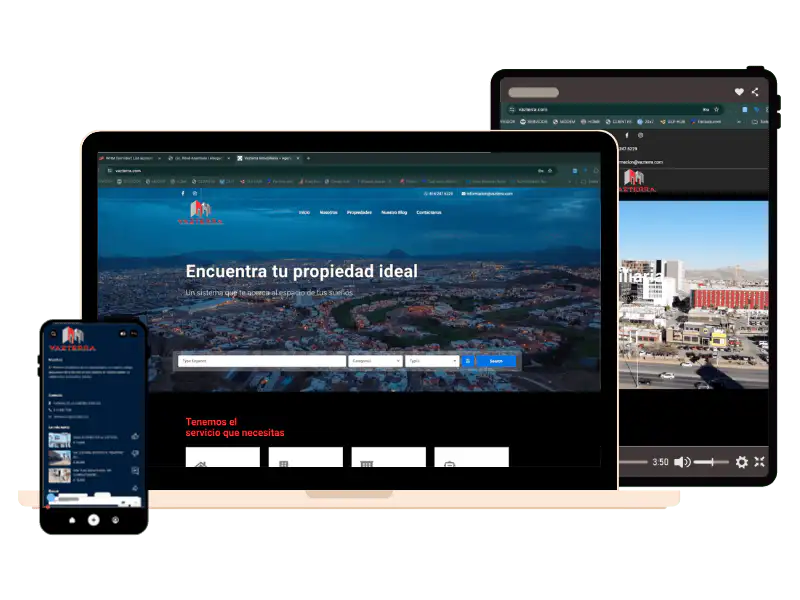
Task: Open video settings gear icon
Action: pyautogui.click(x=741, y=462)
